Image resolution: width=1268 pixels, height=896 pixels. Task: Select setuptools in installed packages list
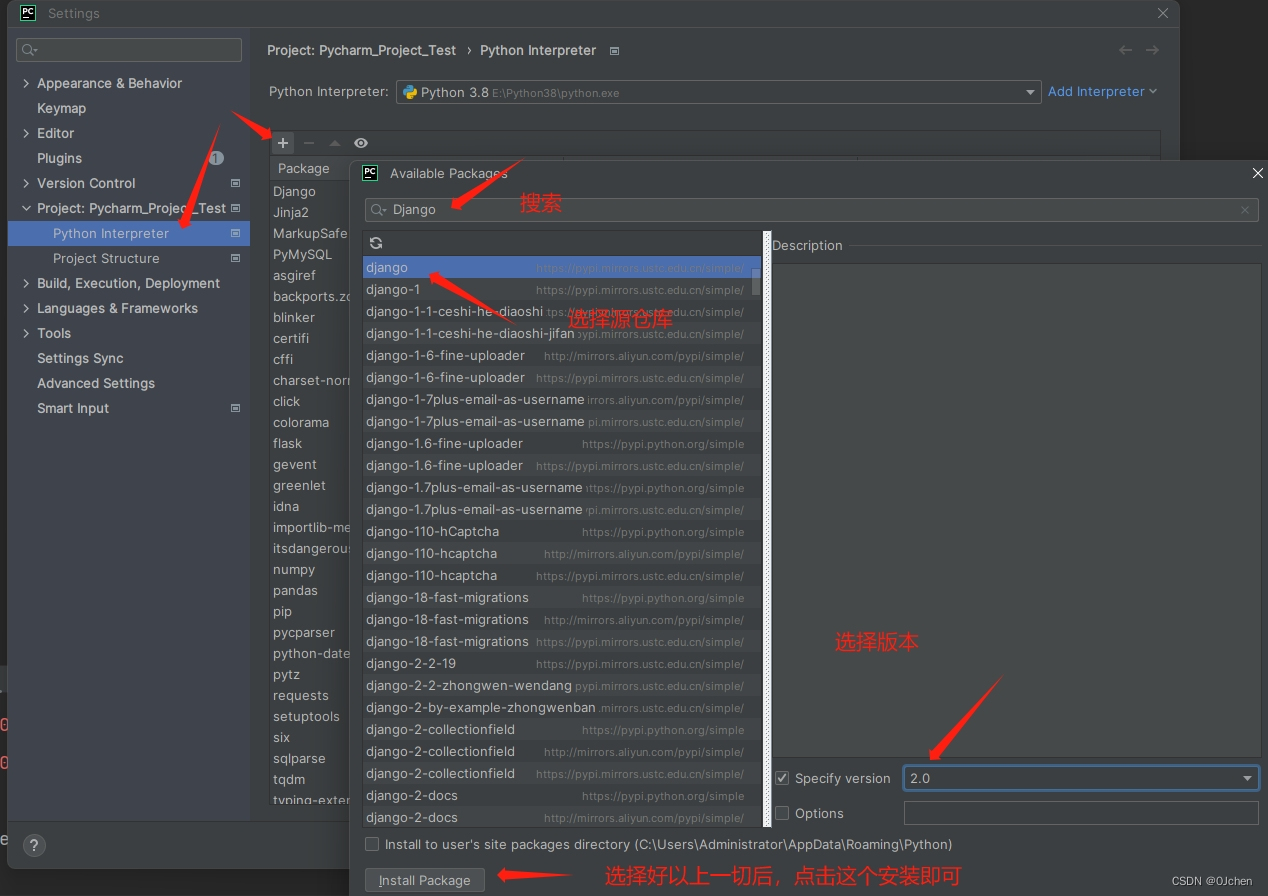tap(306, 716)
